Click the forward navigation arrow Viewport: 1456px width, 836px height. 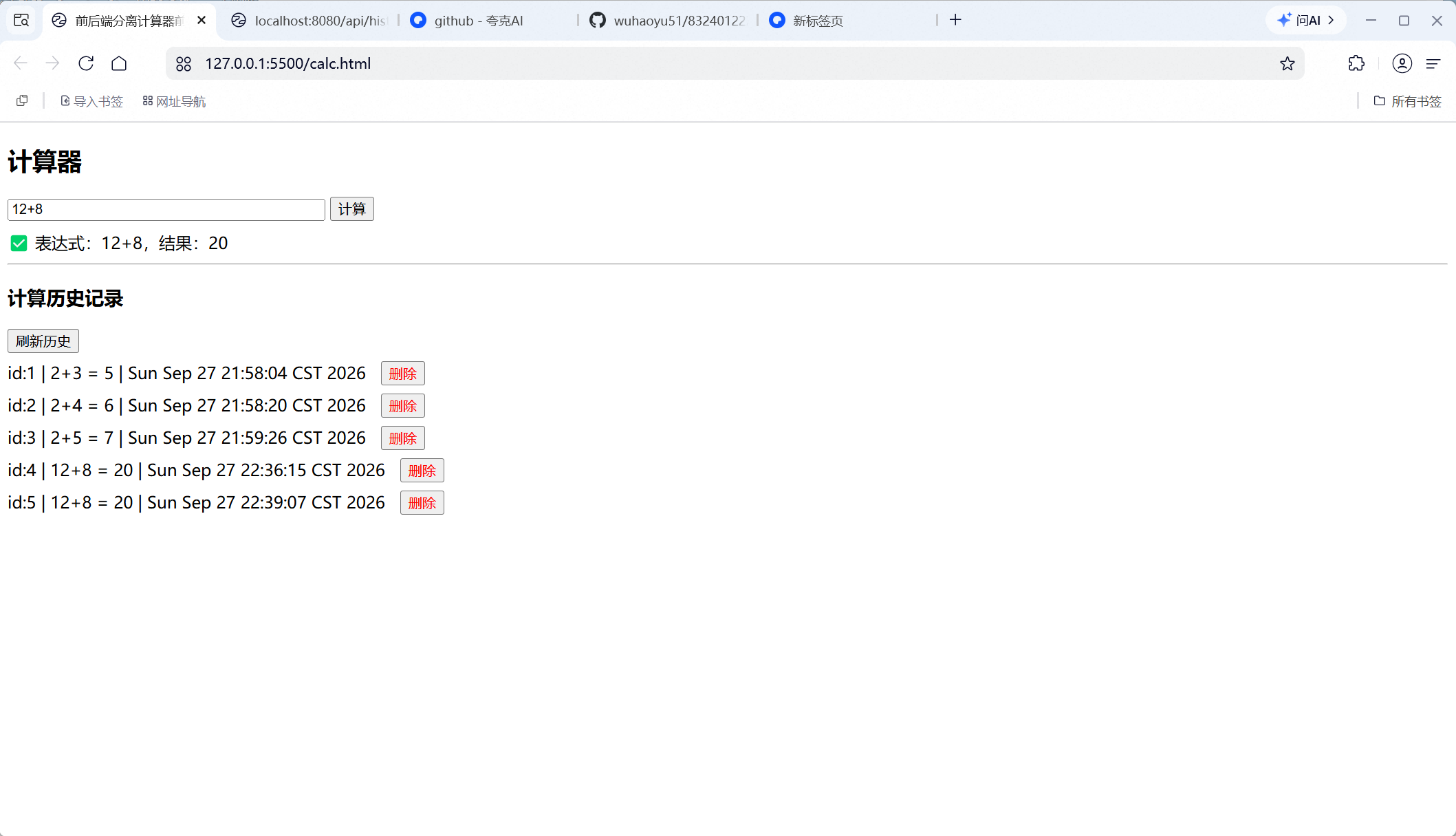pos(53,63)
